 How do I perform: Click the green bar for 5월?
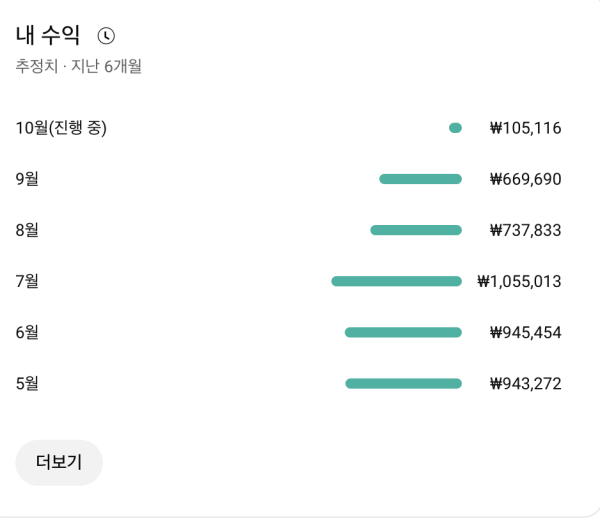[x=403, y=383]
